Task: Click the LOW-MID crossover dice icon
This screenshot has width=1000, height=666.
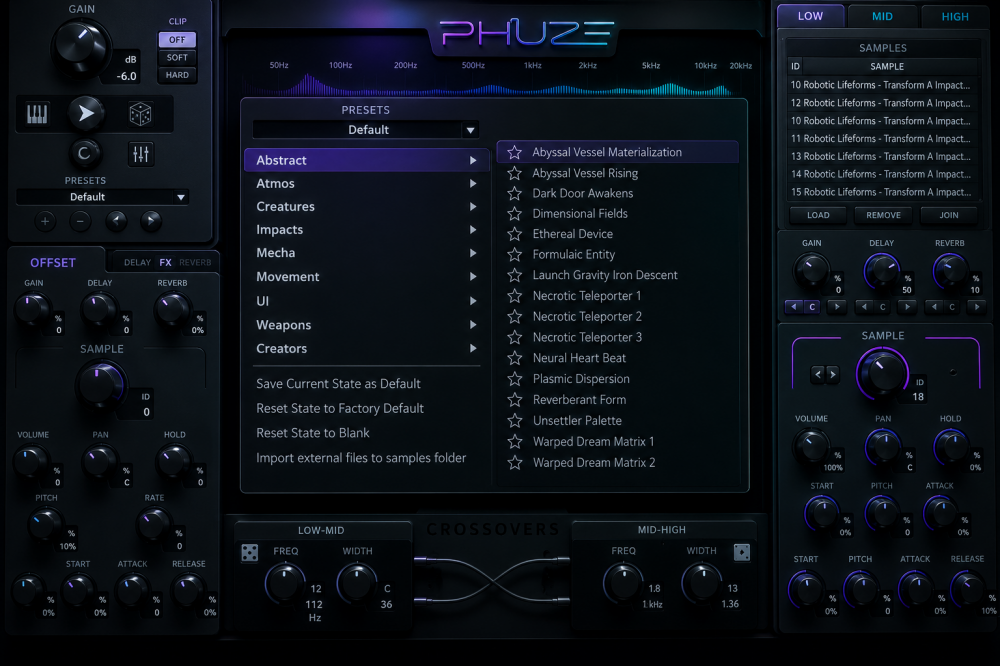Action: click(250, 552)
